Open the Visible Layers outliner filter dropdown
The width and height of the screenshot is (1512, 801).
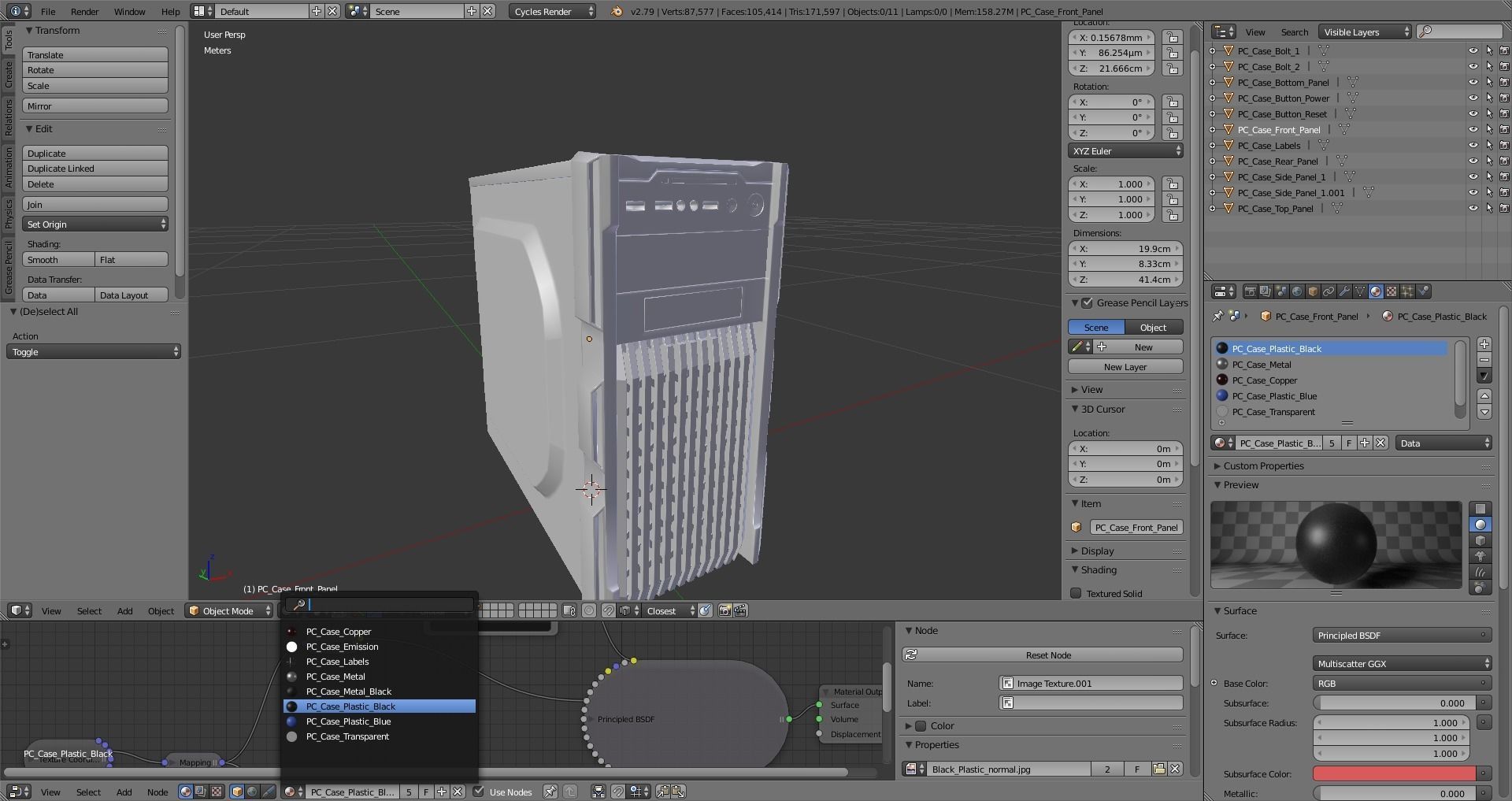pos(1366,32)
